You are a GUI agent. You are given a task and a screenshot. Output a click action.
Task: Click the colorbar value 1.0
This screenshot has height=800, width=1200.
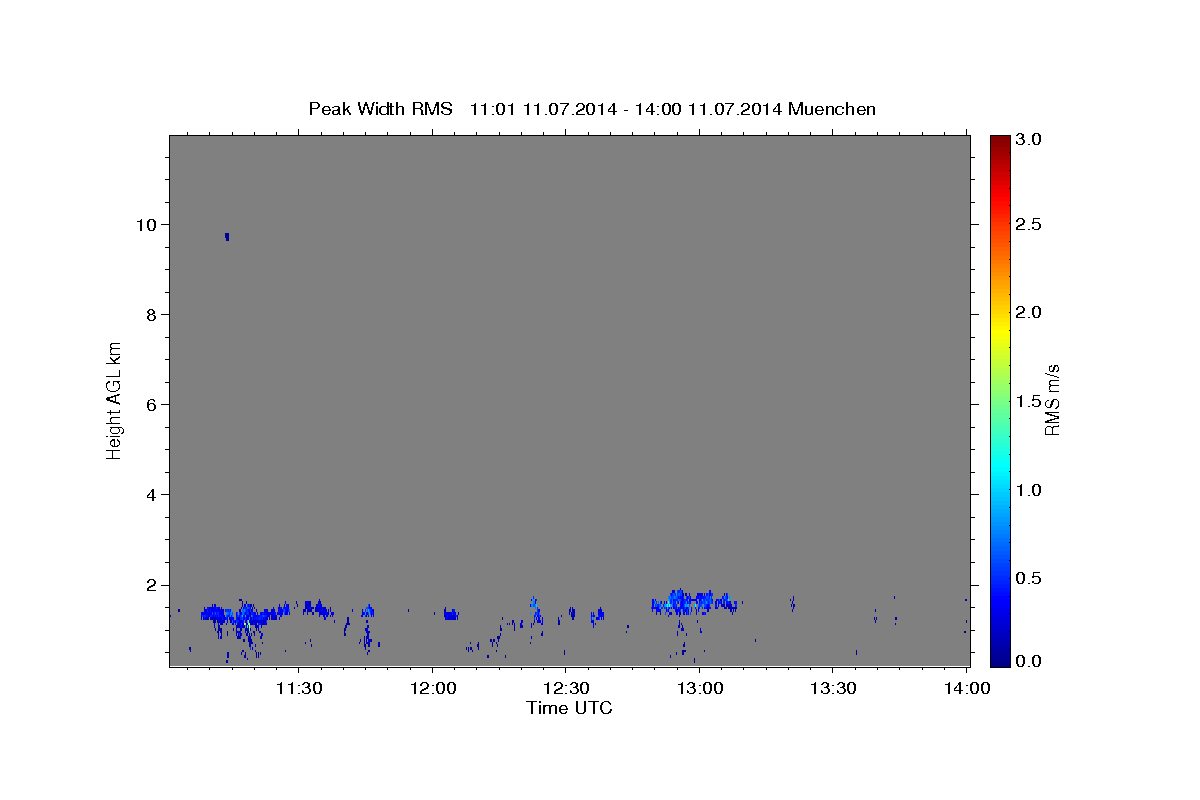[1029, 490]
